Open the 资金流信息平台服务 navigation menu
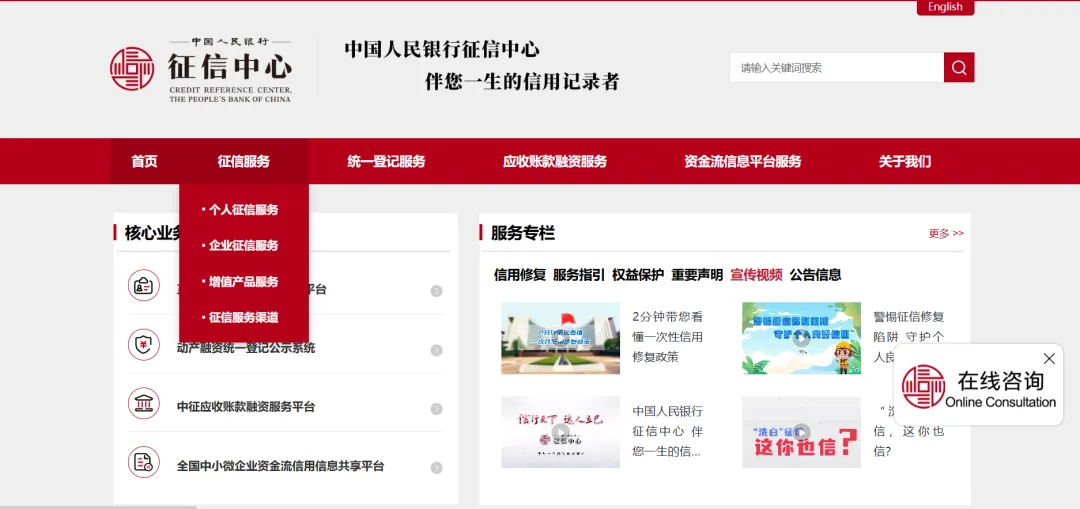This screenshot has width=1080, height=509. pos(742,161)
